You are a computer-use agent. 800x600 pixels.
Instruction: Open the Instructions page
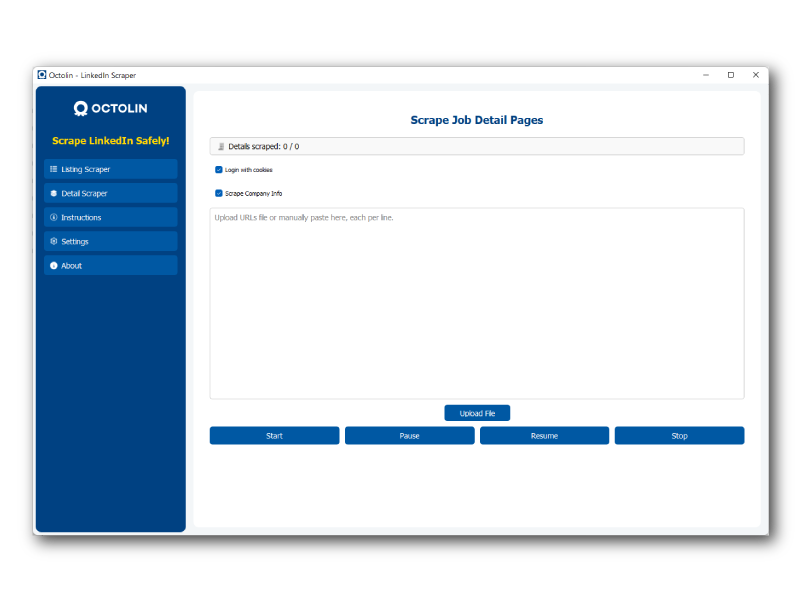tap(111, 217)
